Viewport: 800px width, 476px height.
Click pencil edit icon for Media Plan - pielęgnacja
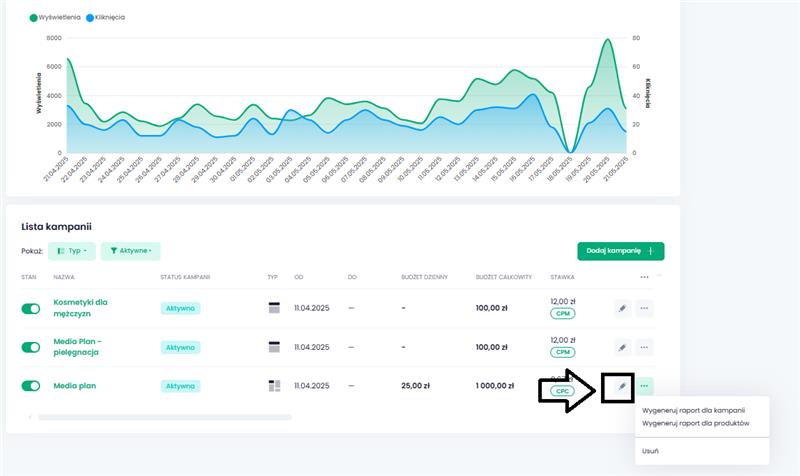(622, 347)
